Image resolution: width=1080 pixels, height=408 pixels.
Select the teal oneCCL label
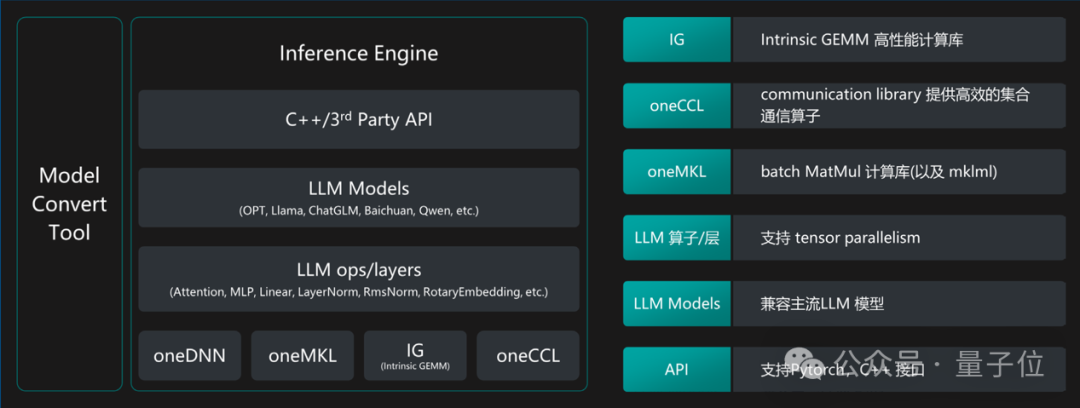point(676,105)
